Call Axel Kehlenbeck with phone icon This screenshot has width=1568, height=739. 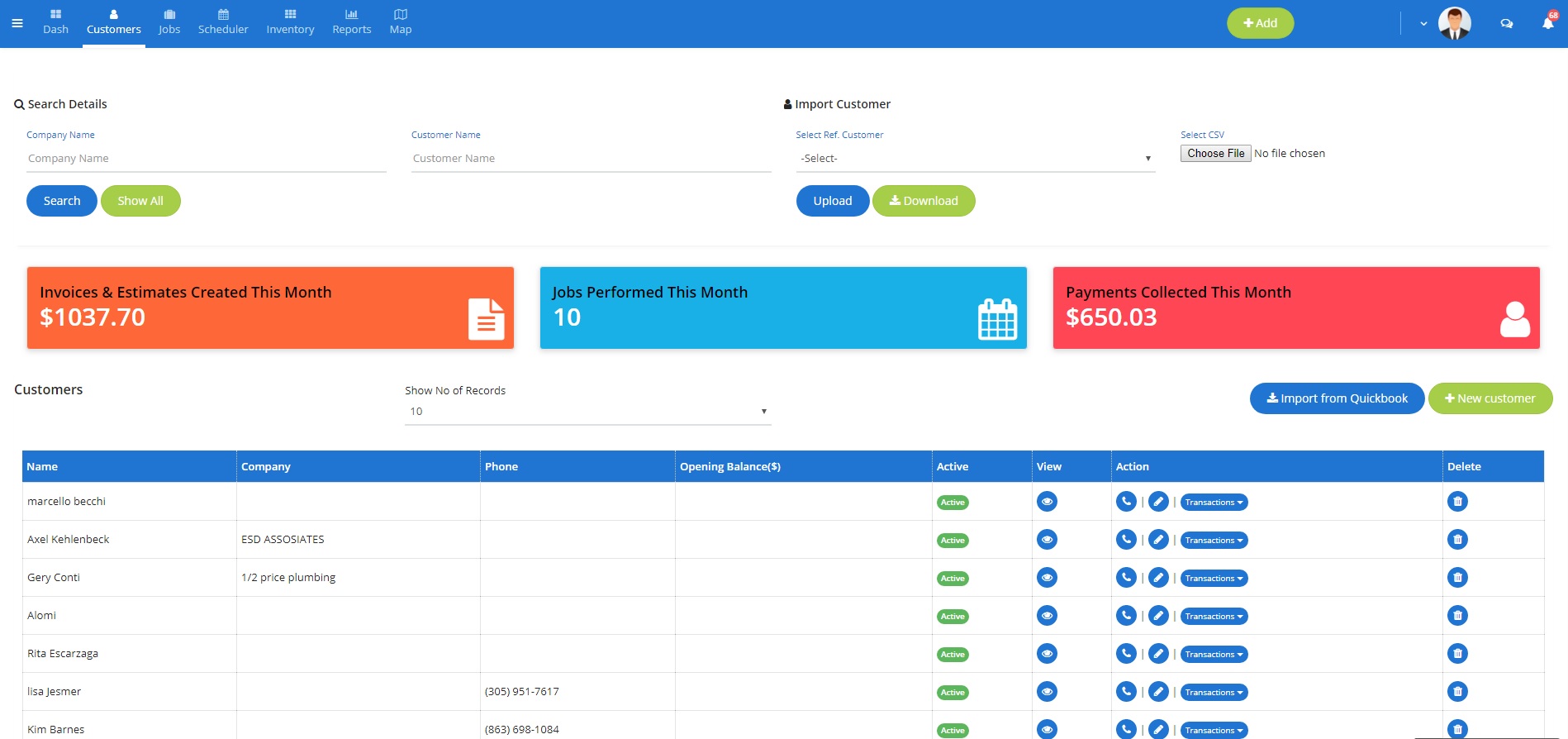click(x=1126, y=540)
